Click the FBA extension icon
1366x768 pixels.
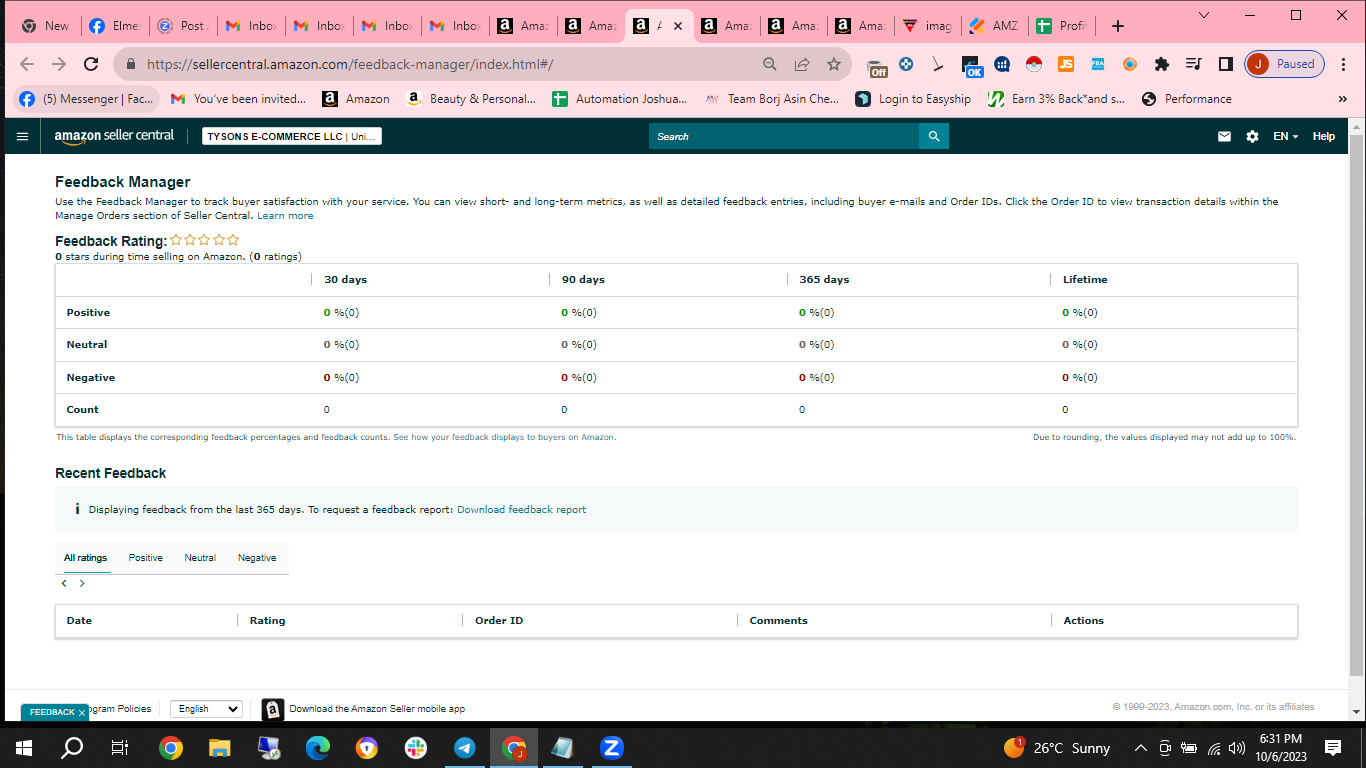point(1098,64)
